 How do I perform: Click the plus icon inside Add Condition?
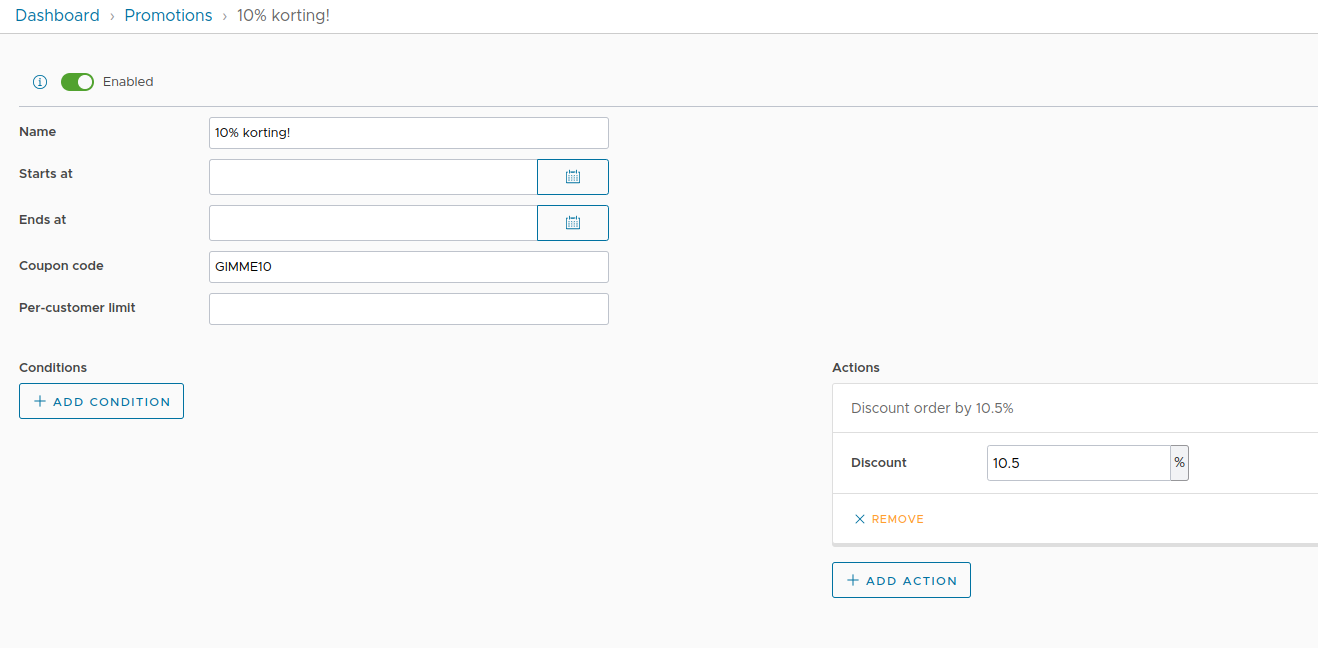[x=38, y=401]
